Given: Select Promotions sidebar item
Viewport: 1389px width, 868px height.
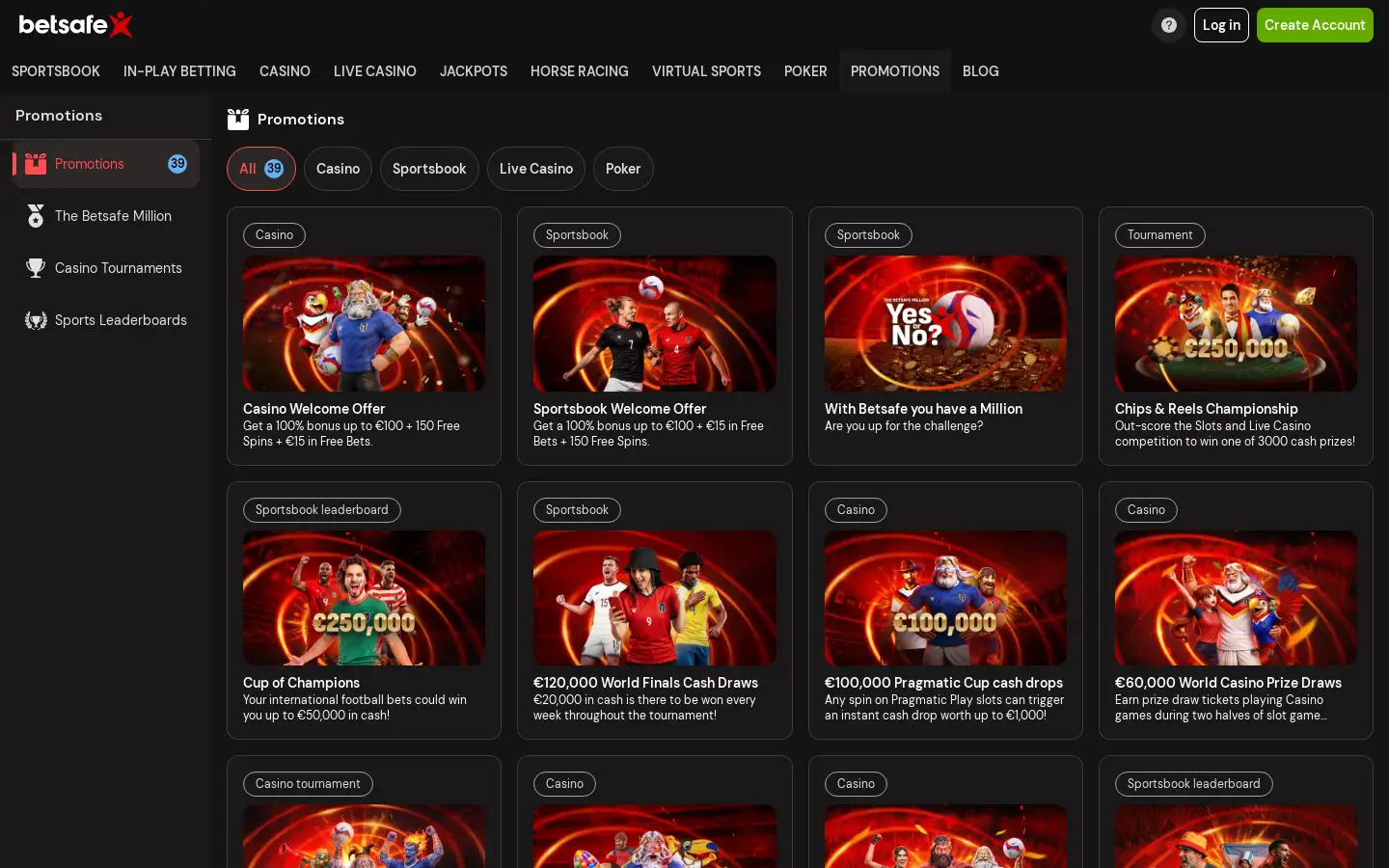Looking at the screenshot, I should pos(106,164).
